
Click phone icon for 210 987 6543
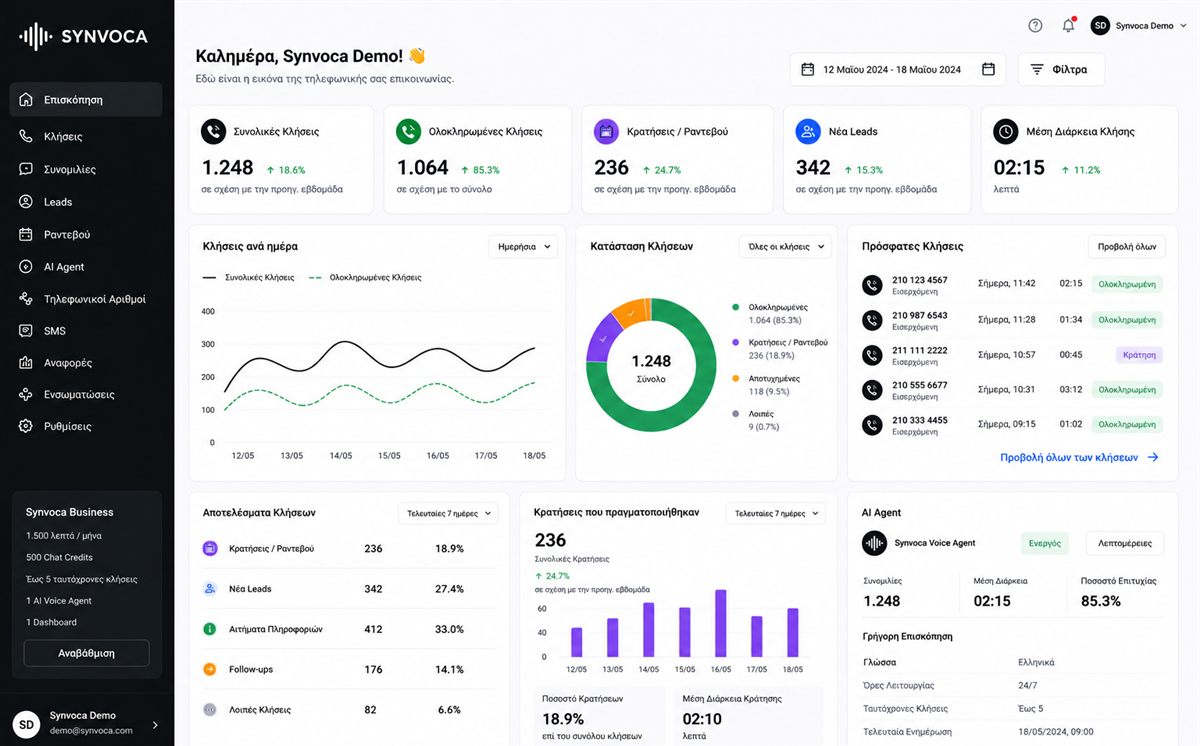pyautogui.click(x=872, y=320)
